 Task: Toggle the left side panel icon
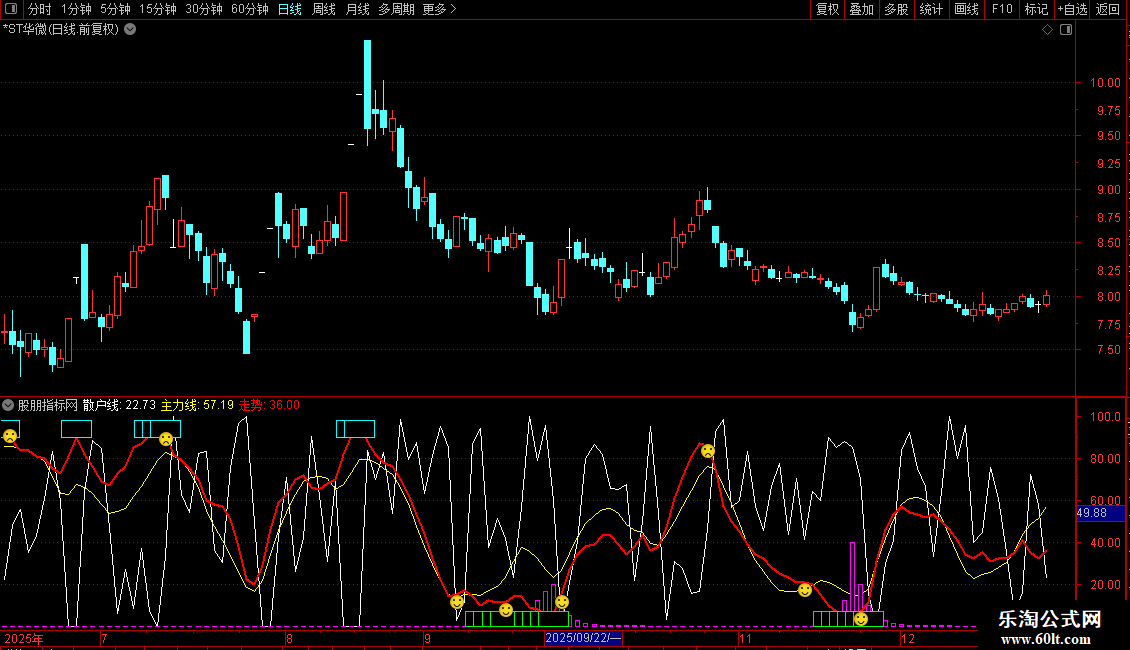(11, 9)
